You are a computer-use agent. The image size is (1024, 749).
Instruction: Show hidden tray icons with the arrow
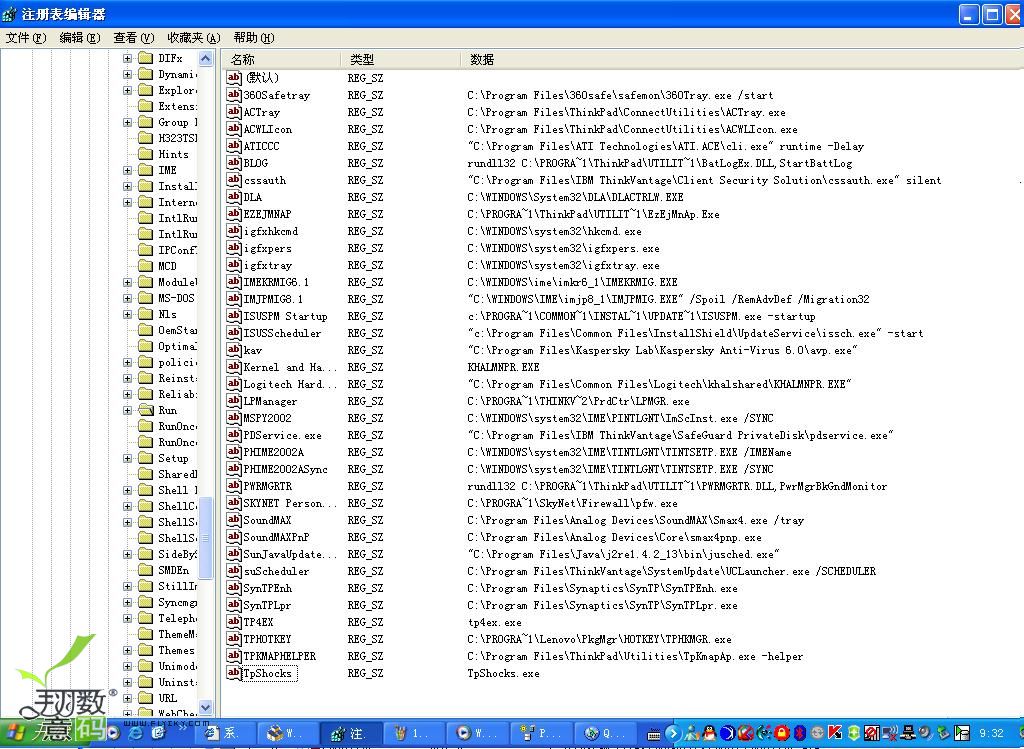point(673,733)
